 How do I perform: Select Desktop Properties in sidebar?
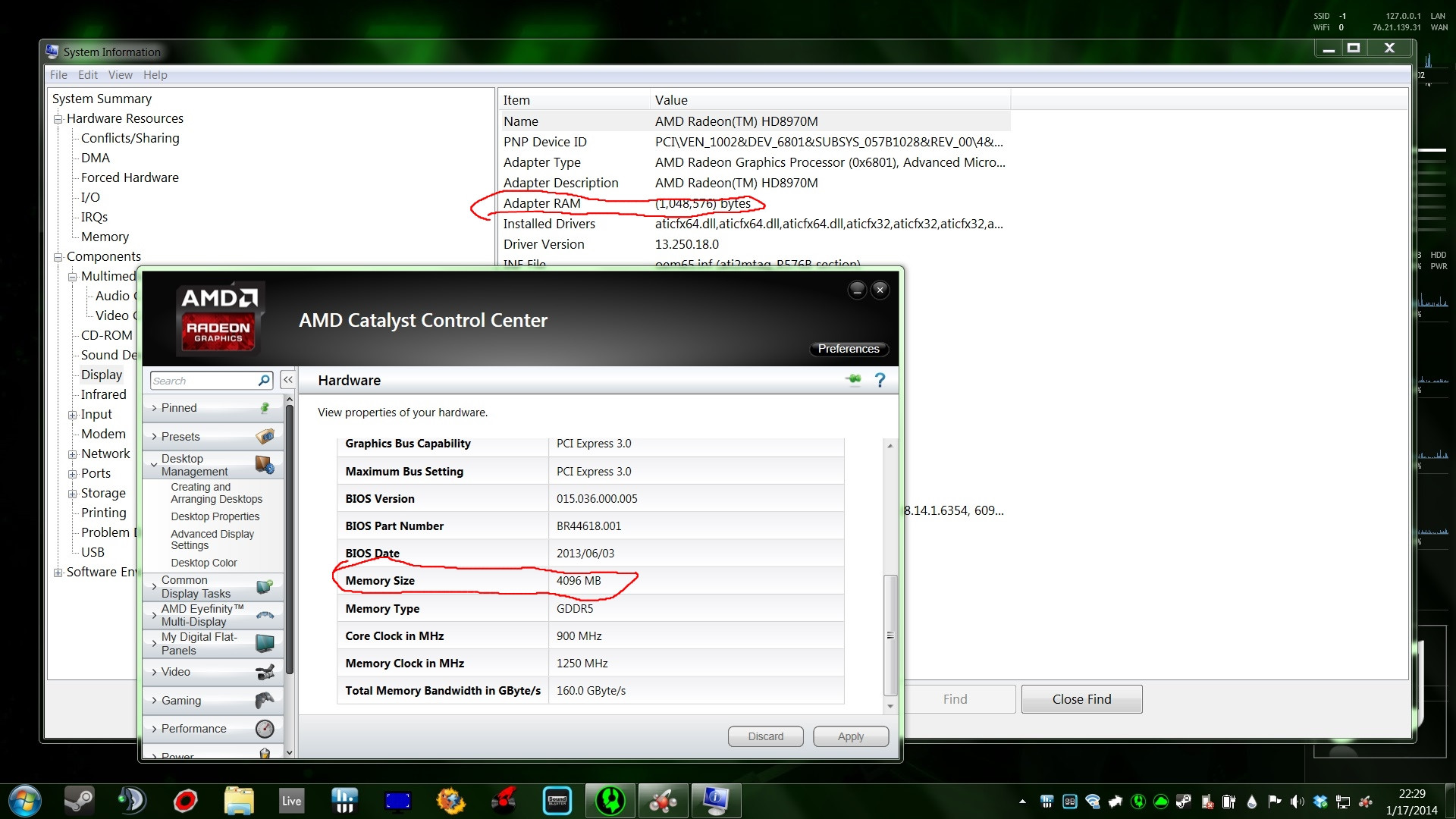point(215,516)
